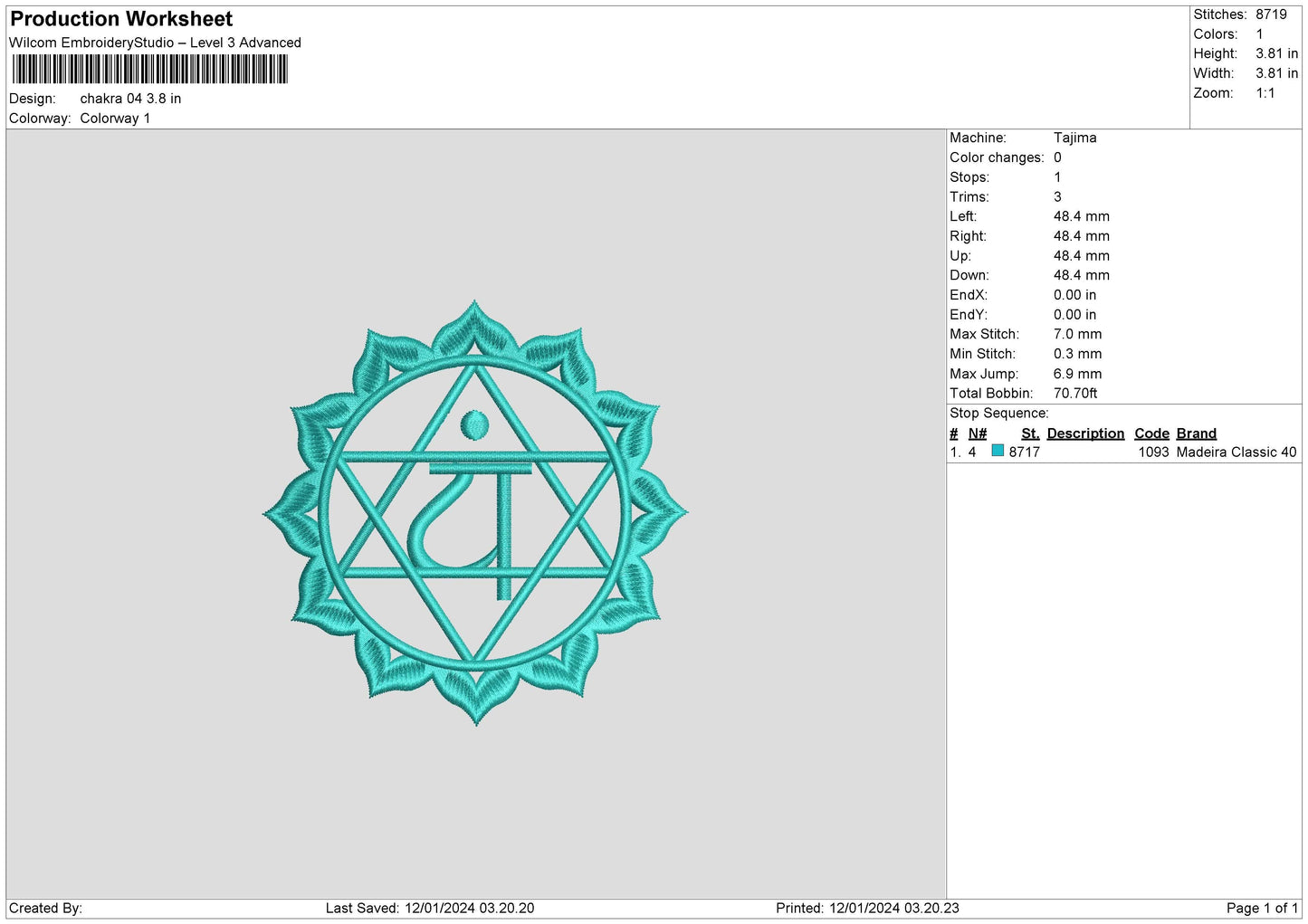1308x924 pixels.
Task: Click the 'N#' column header
Action: (x=978, y=433)
